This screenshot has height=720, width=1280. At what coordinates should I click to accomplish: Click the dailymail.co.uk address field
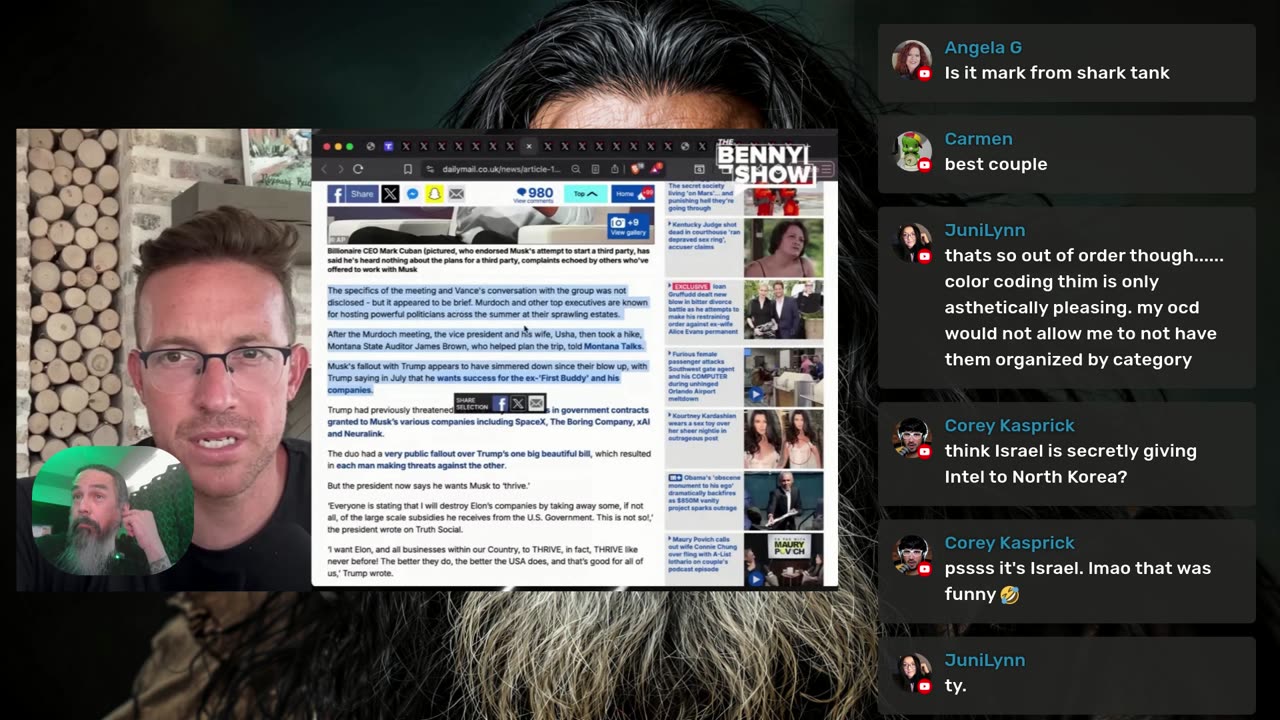(x=502, y=169)
